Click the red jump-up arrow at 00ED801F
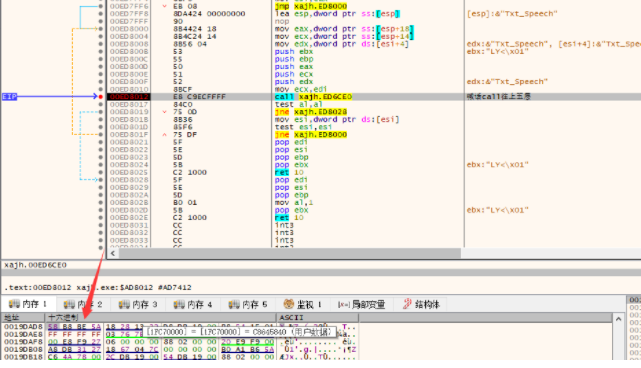 164,135
